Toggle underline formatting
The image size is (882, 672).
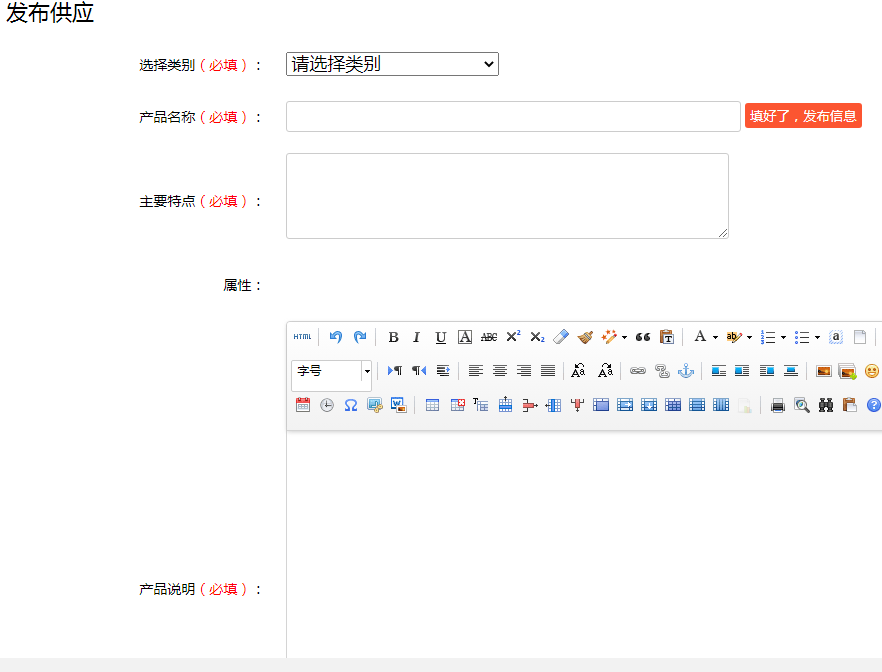tap(441, 337)
